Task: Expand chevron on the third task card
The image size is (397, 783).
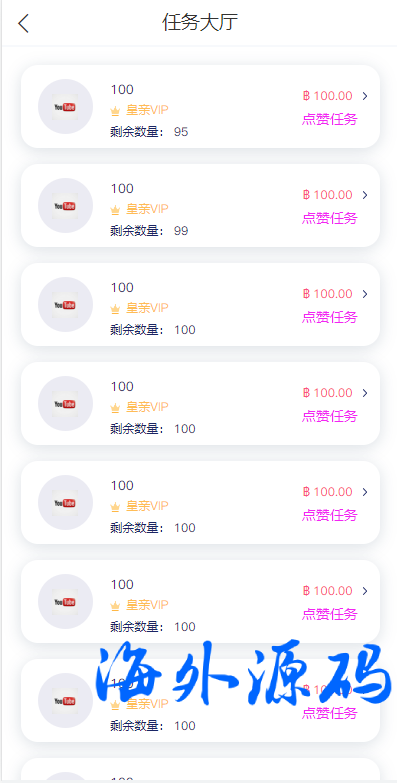Action: click(x=365, y=294)
